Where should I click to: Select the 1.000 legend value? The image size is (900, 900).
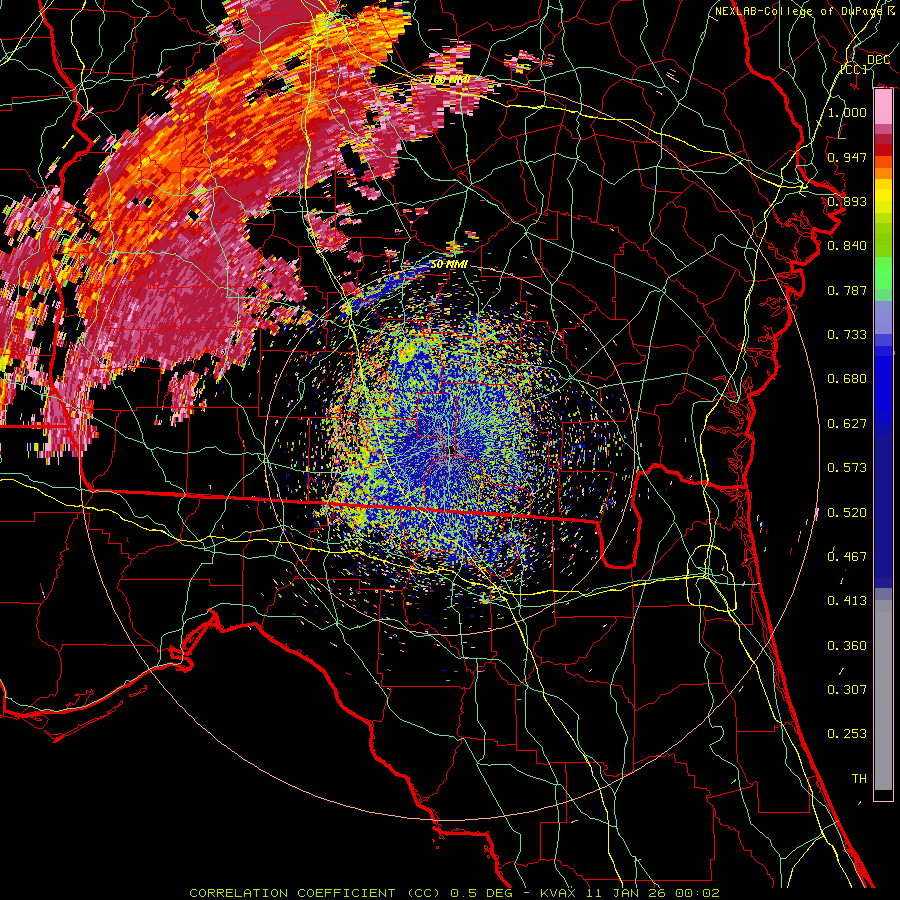pos(847,112)
